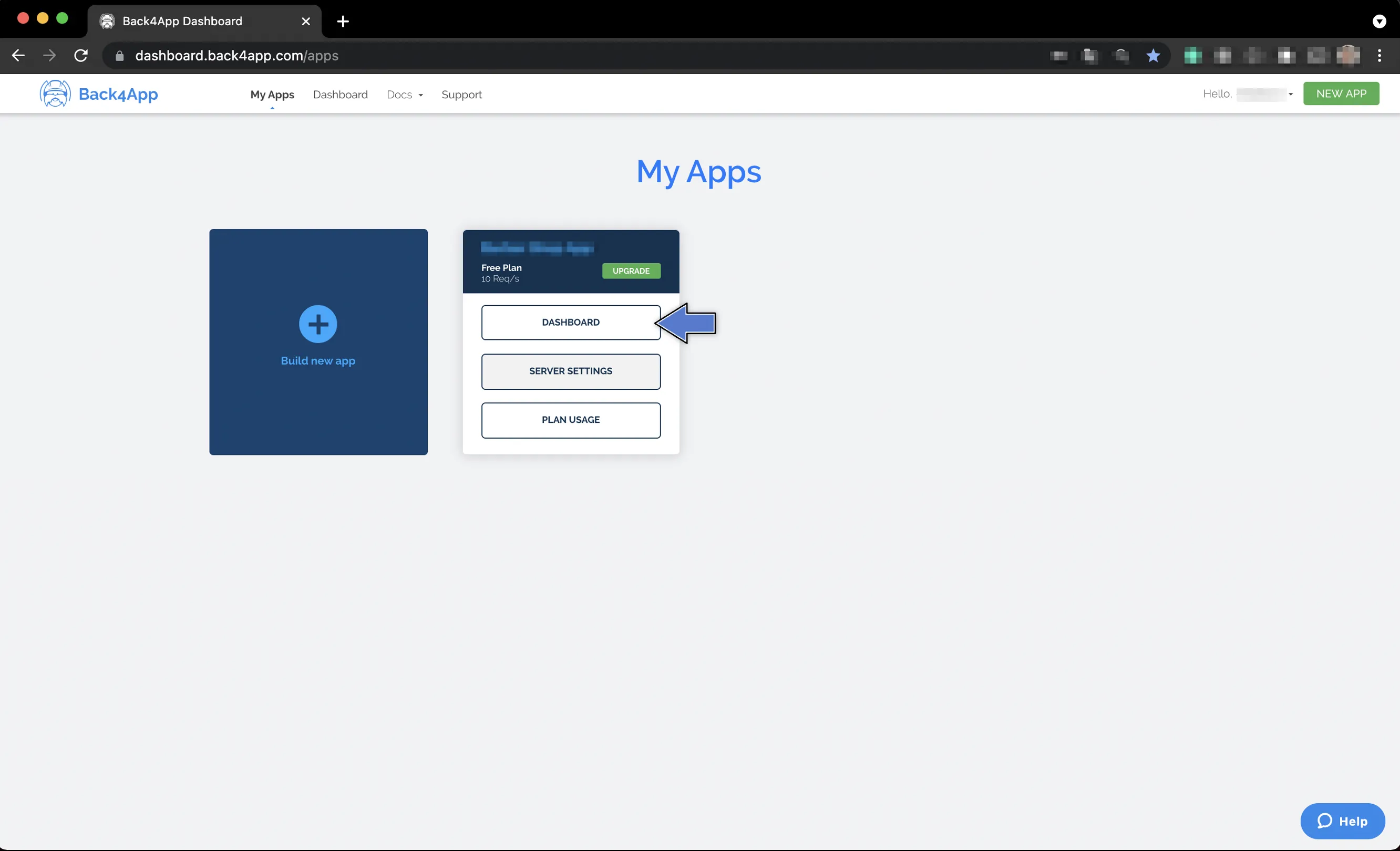
Task: Click the green extension icon in toolbar
Action: tap(1192, 56)
